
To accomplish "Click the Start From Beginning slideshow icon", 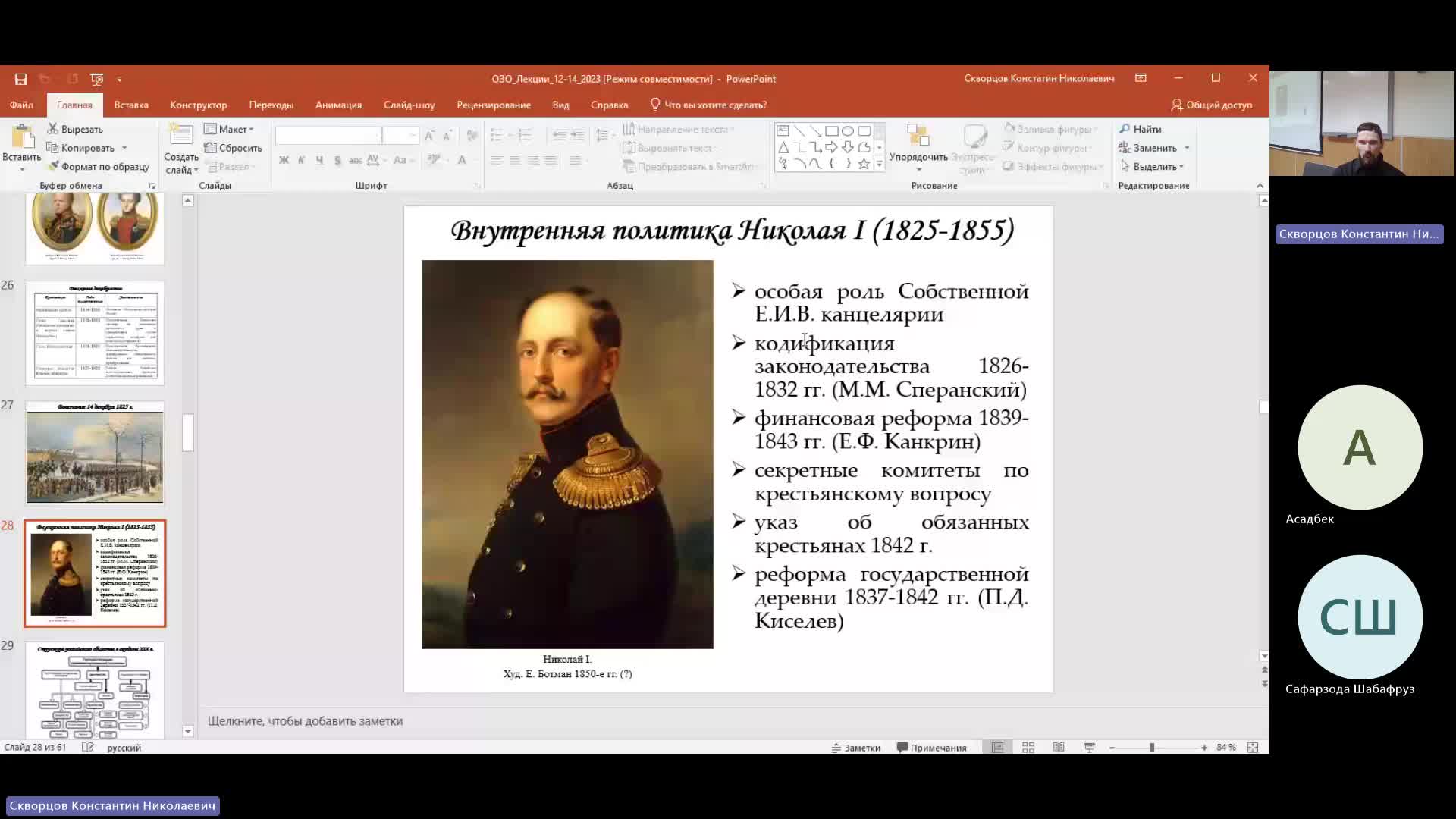I will point(96,79).
